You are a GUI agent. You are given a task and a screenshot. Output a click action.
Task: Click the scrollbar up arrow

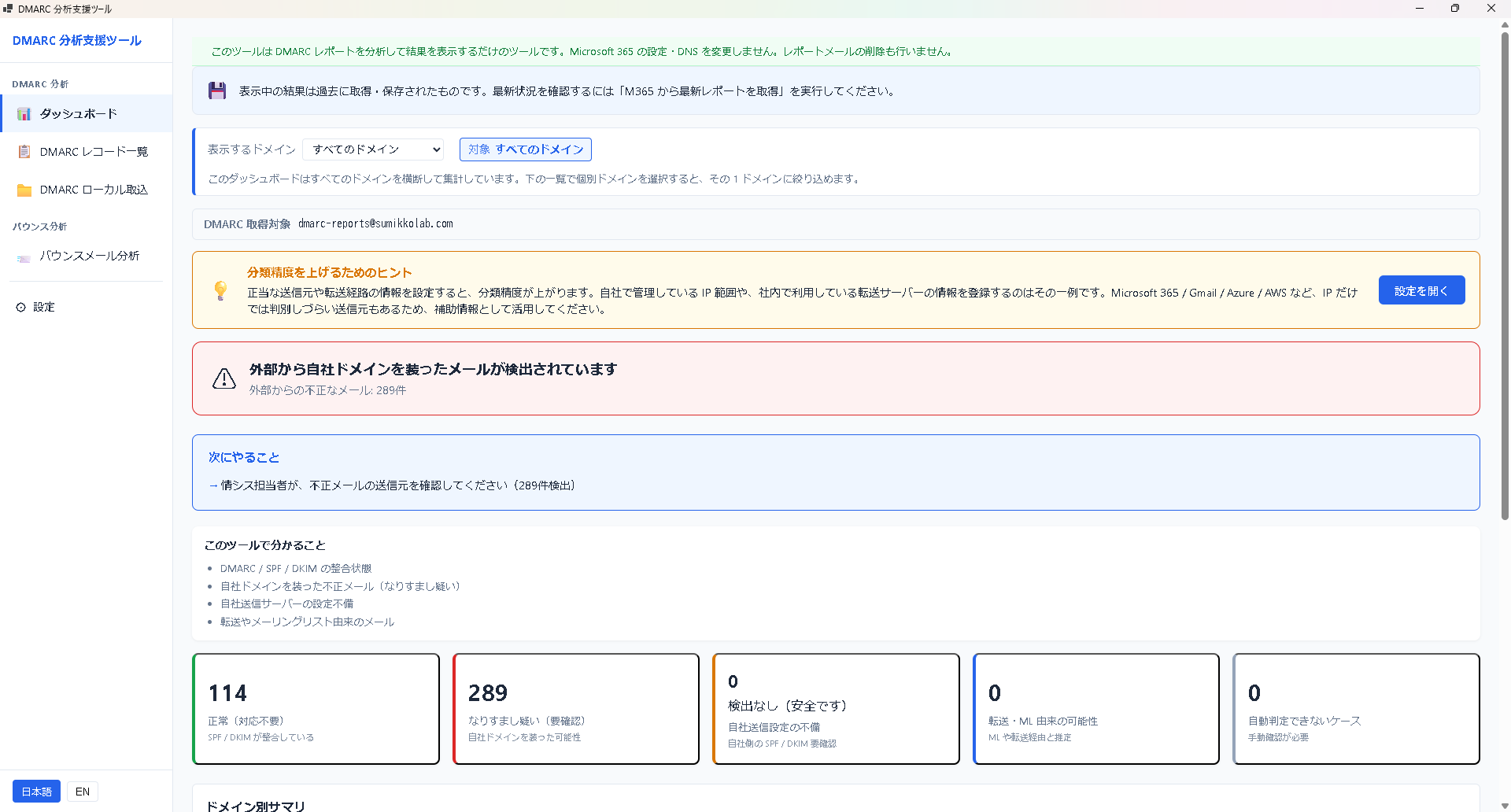(1505, 24)
